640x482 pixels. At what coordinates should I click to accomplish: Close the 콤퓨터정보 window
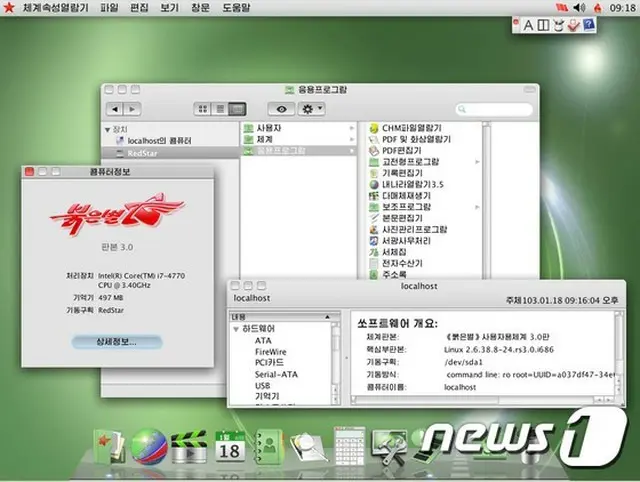pyautogui.click(x=29, y=172)
